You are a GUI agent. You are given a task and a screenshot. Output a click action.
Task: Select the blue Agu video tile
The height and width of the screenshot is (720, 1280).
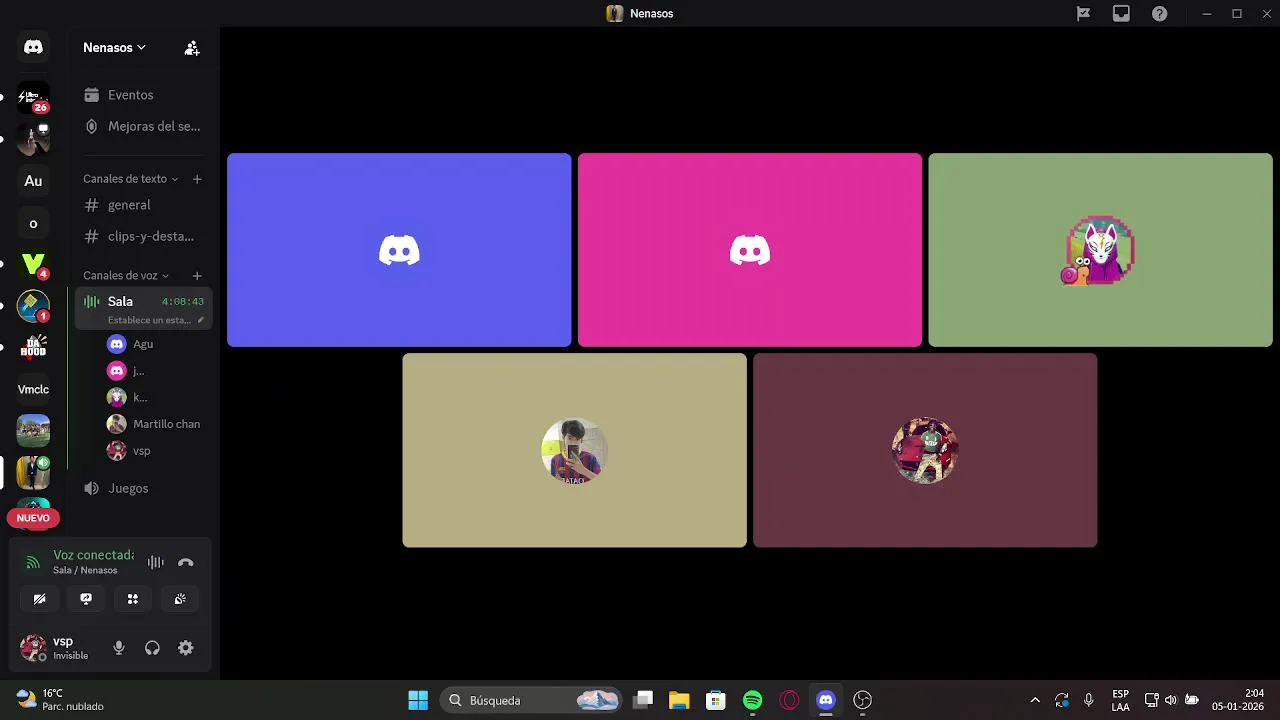[x=399, y=250]
